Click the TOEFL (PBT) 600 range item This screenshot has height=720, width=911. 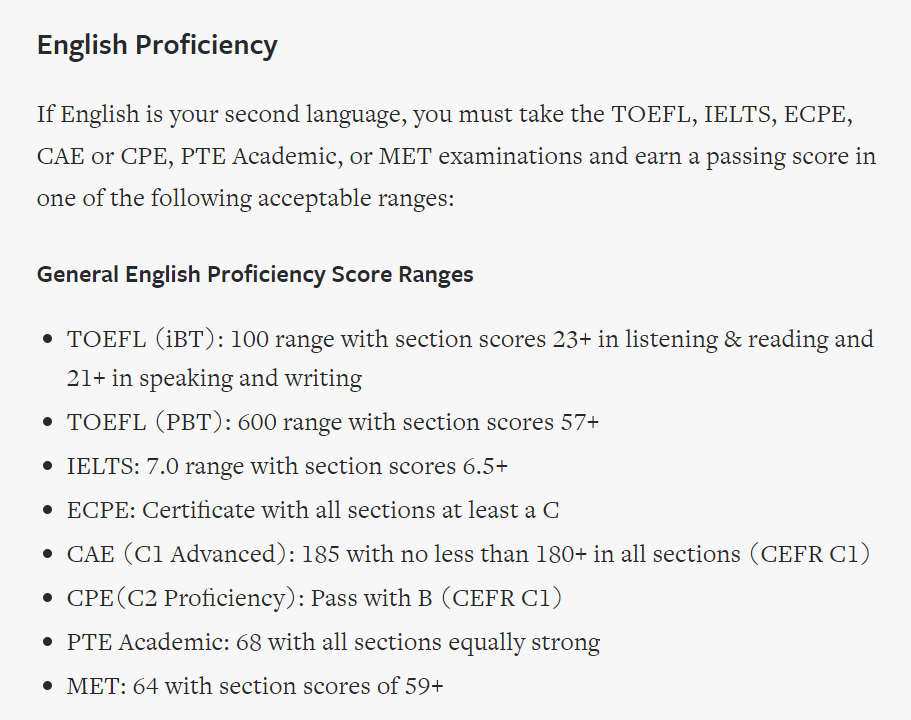(x=332, y=422)
